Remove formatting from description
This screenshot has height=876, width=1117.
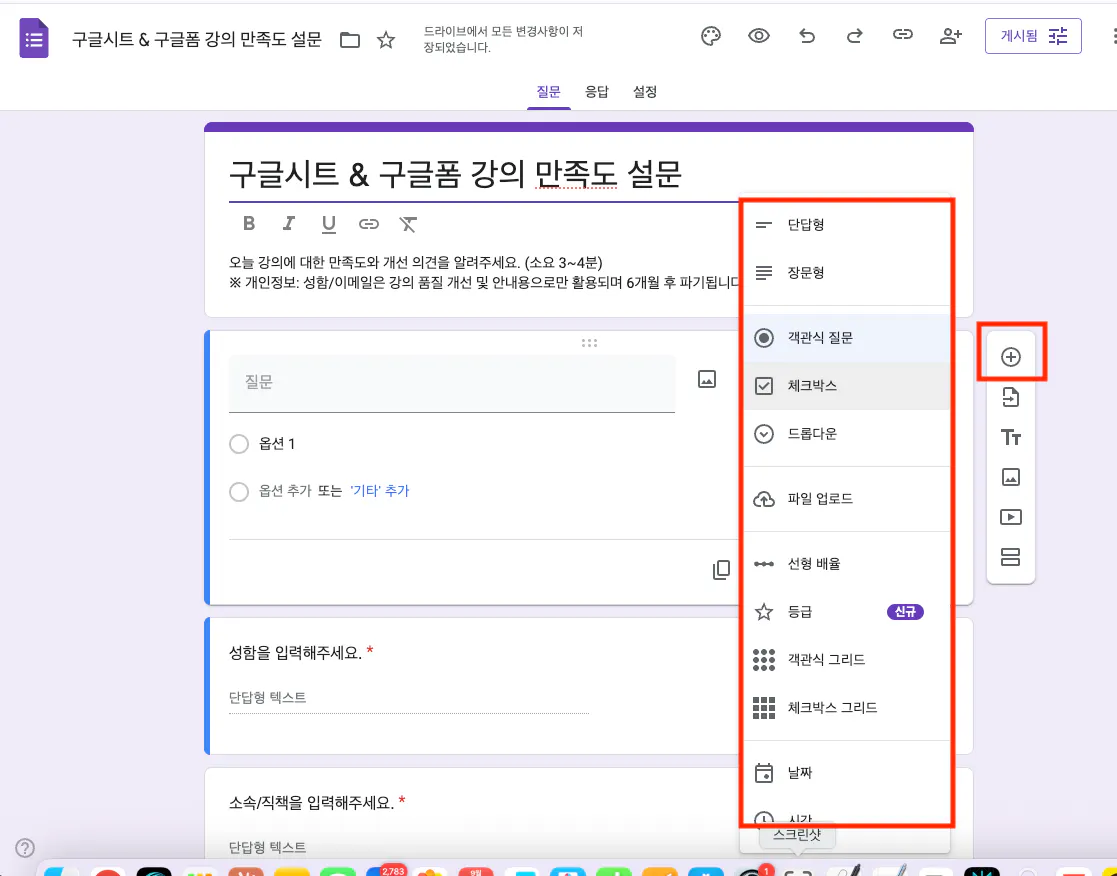pos(408,224)
